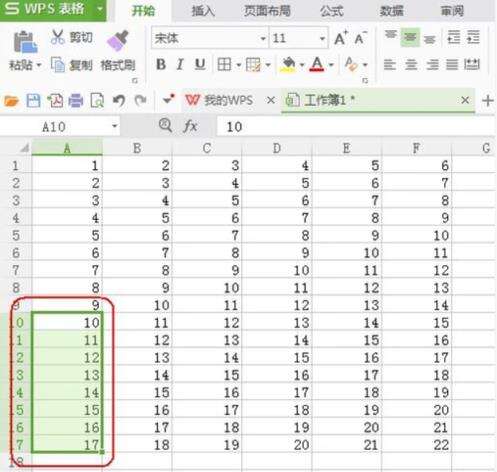
Task: Click the fill color bucket icon
Action: (289, 64)
